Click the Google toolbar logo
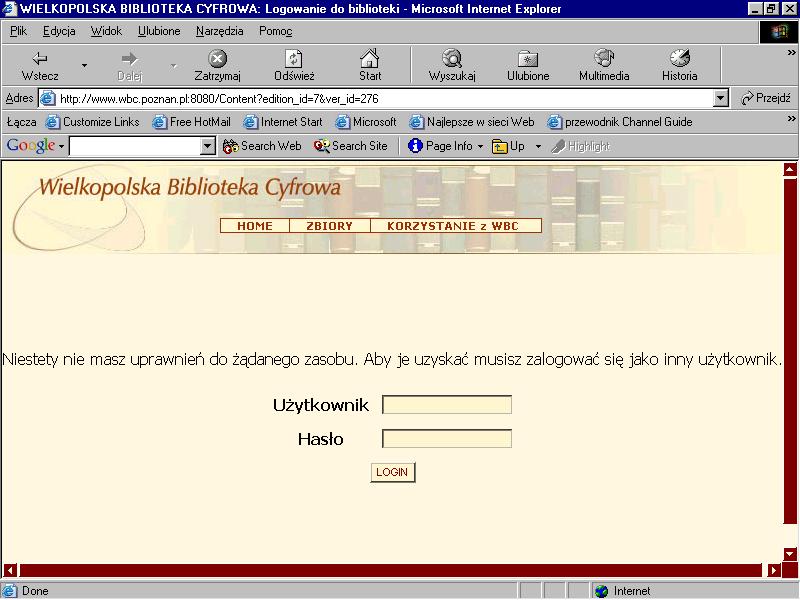800x600 pixels. point(31,146)
